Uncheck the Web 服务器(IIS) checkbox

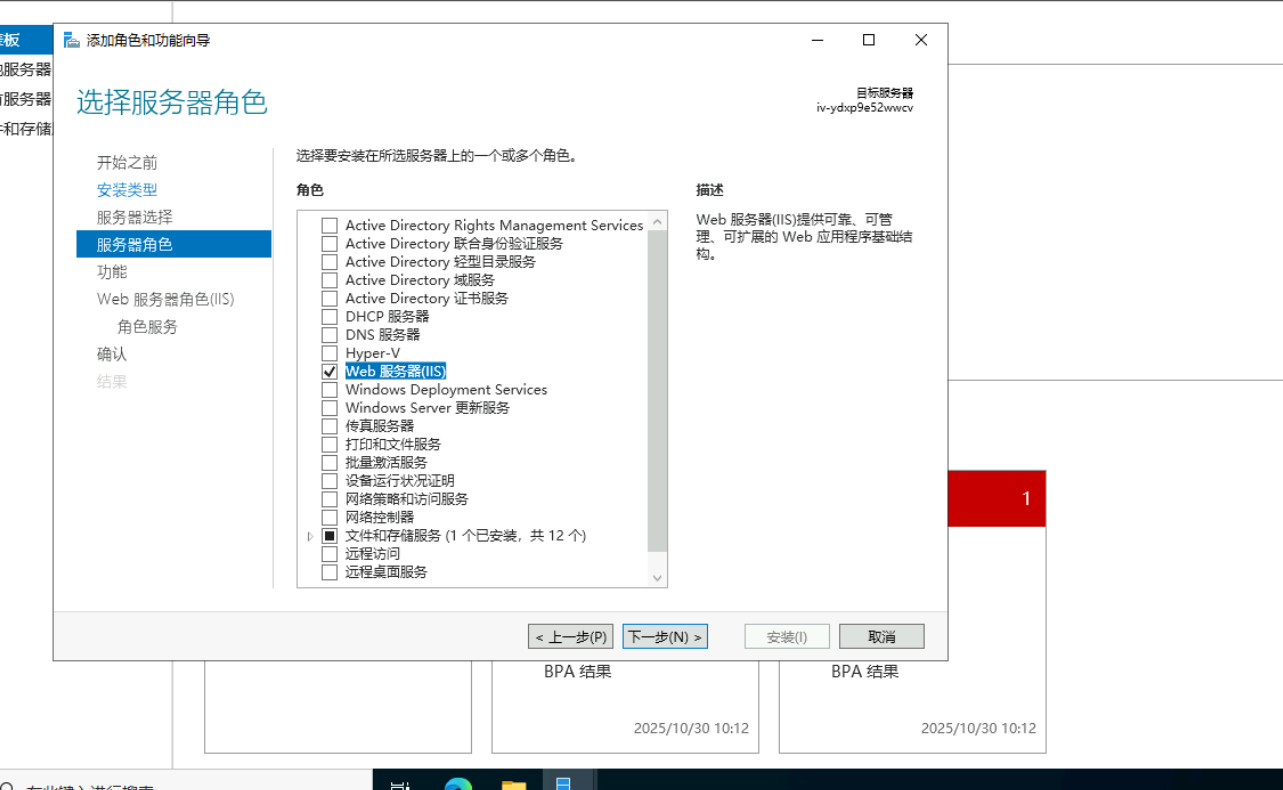(x=329, y=371)
